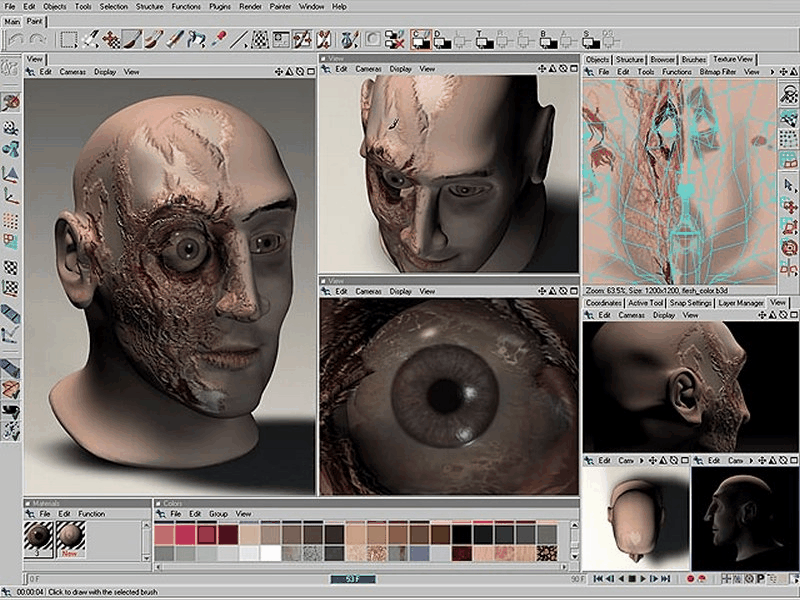Open the Render menu

click(x=251, y=7)
